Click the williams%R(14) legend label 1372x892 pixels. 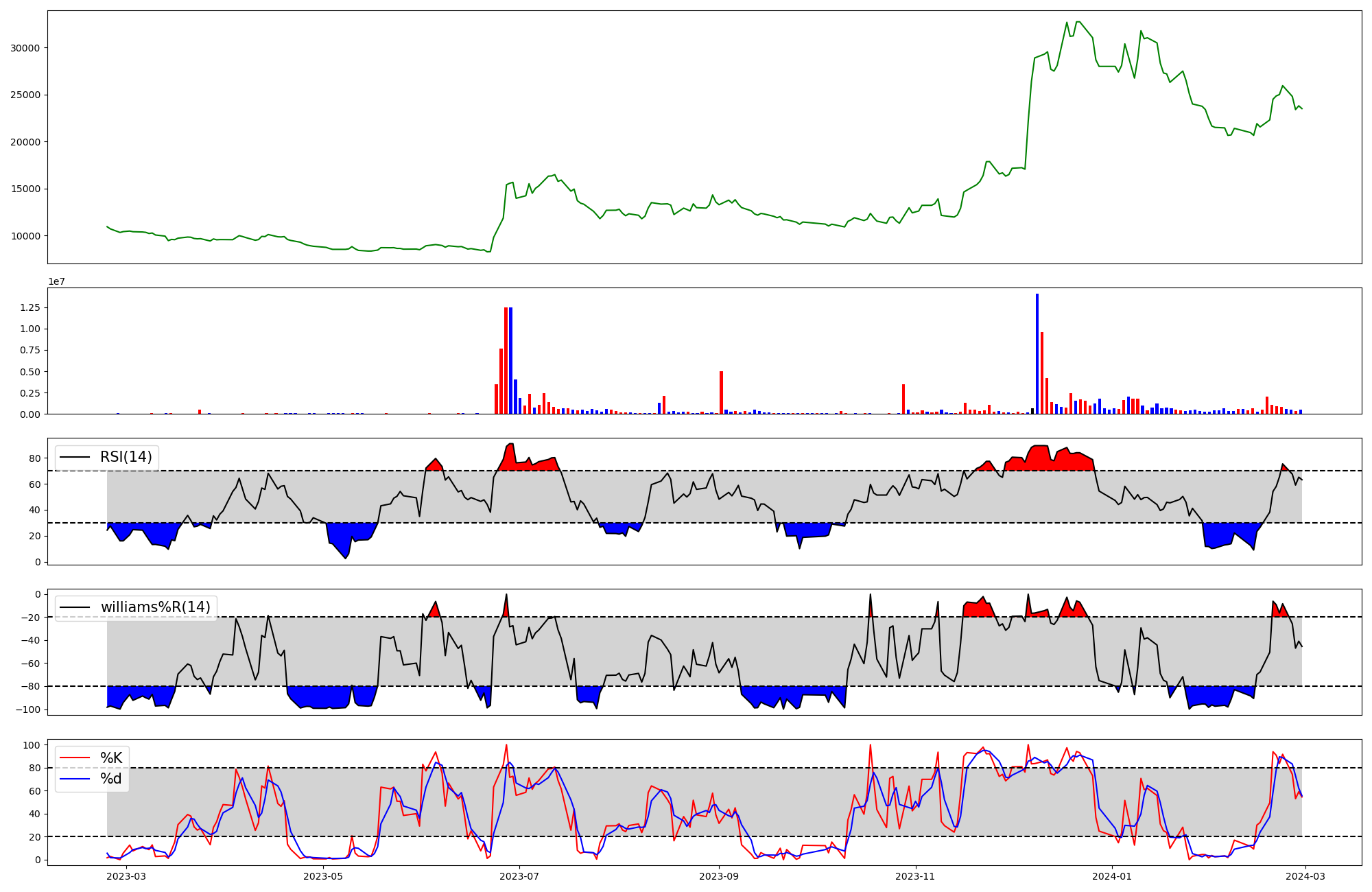point(155,607)
